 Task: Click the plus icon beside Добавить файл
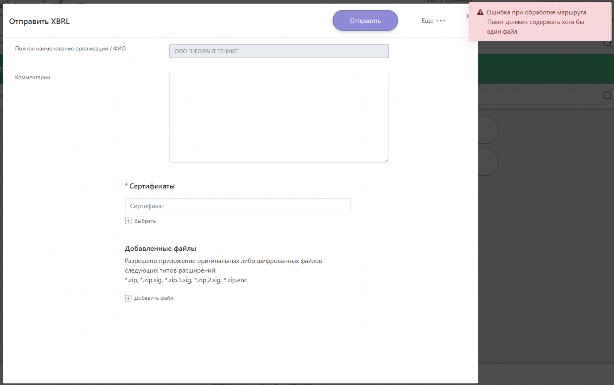click(128, 298)
